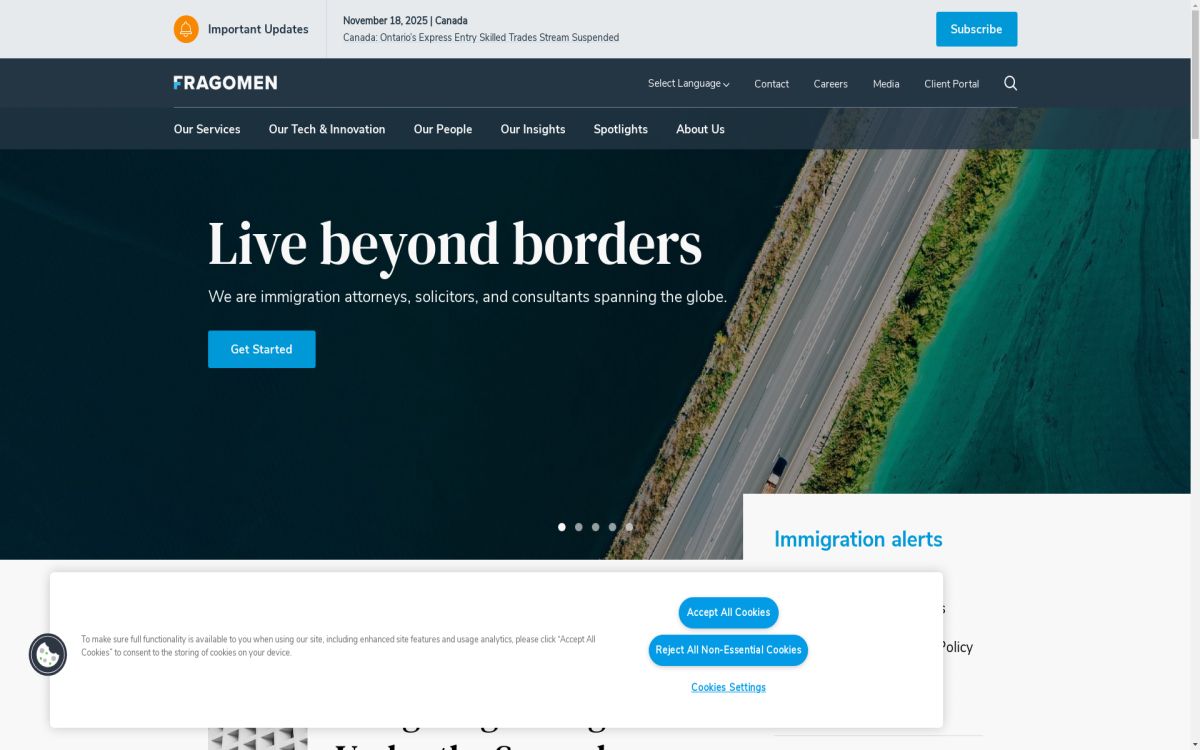Go to the Client Portal
The width and height of the screenshot is (1200, 750).
point(951,83)
